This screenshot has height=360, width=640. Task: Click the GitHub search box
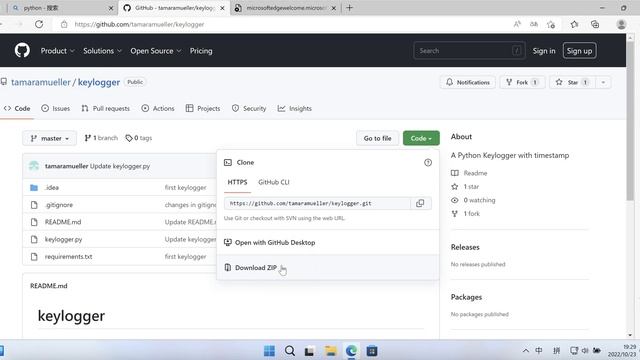pos(469,51)
